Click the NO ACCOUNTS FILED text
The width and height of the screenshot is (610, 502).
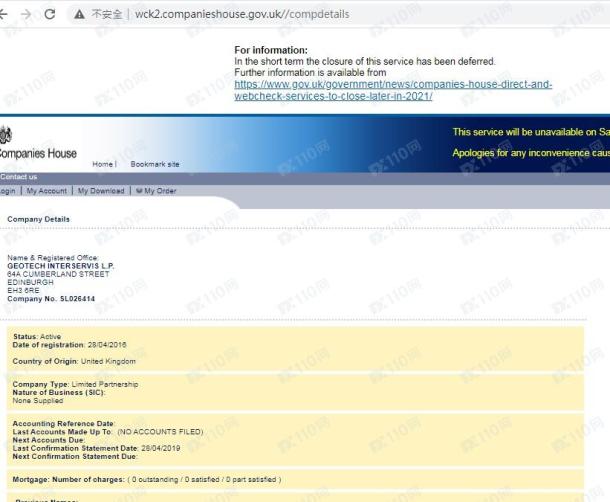(160, 432)
